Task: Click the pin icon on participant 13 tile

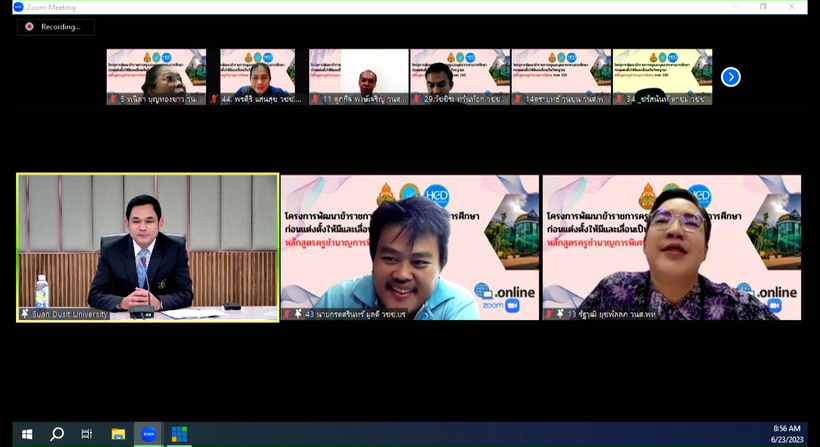Action: click(560, 314)
